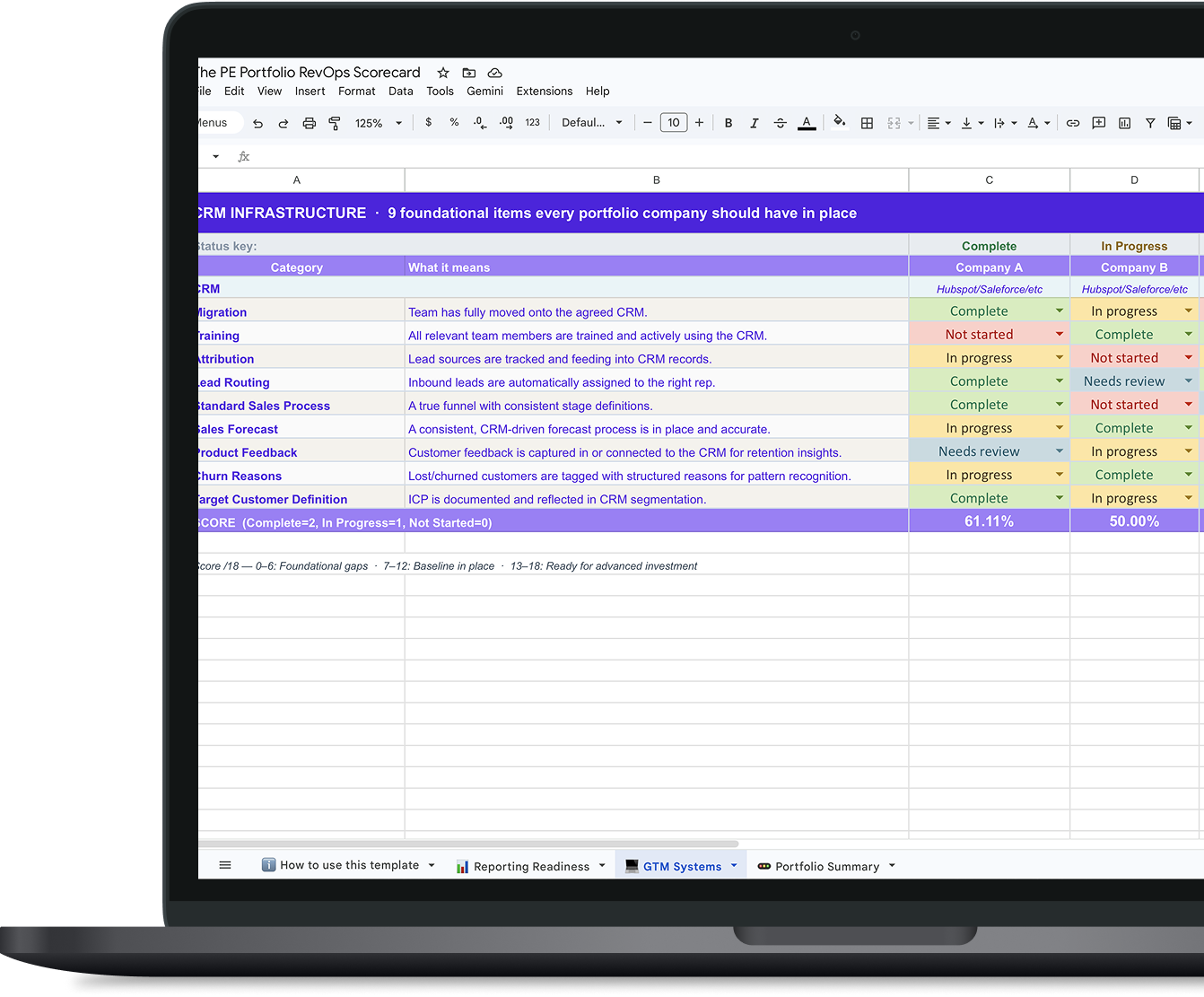
Task: Open the Borders tool
Action: (867, 123)
